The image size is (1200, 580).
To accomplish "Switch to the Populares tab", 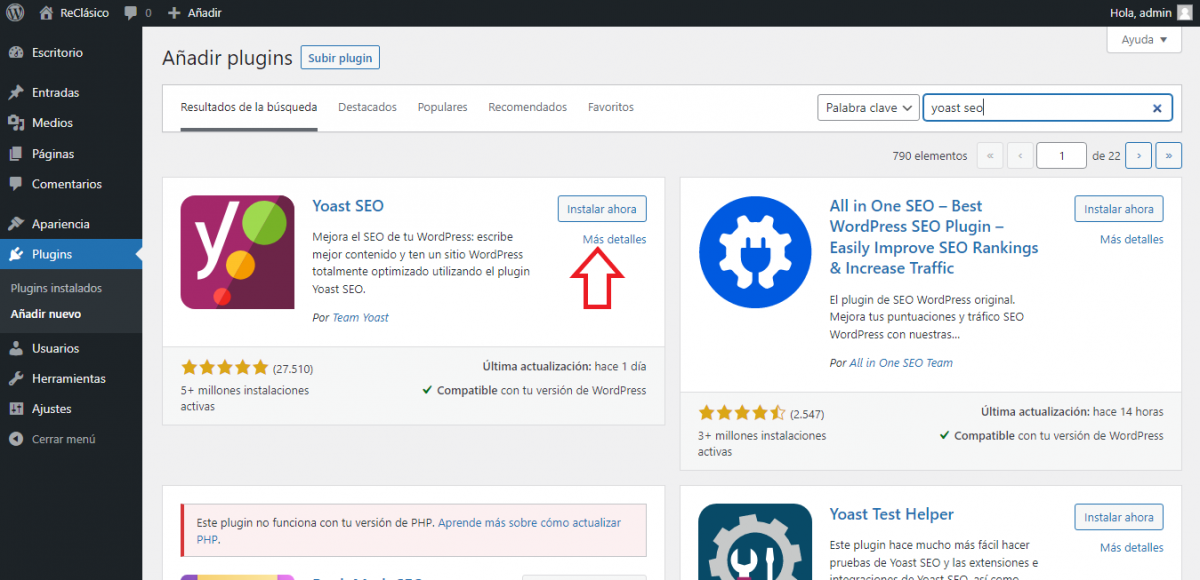I will coord(442,107).
